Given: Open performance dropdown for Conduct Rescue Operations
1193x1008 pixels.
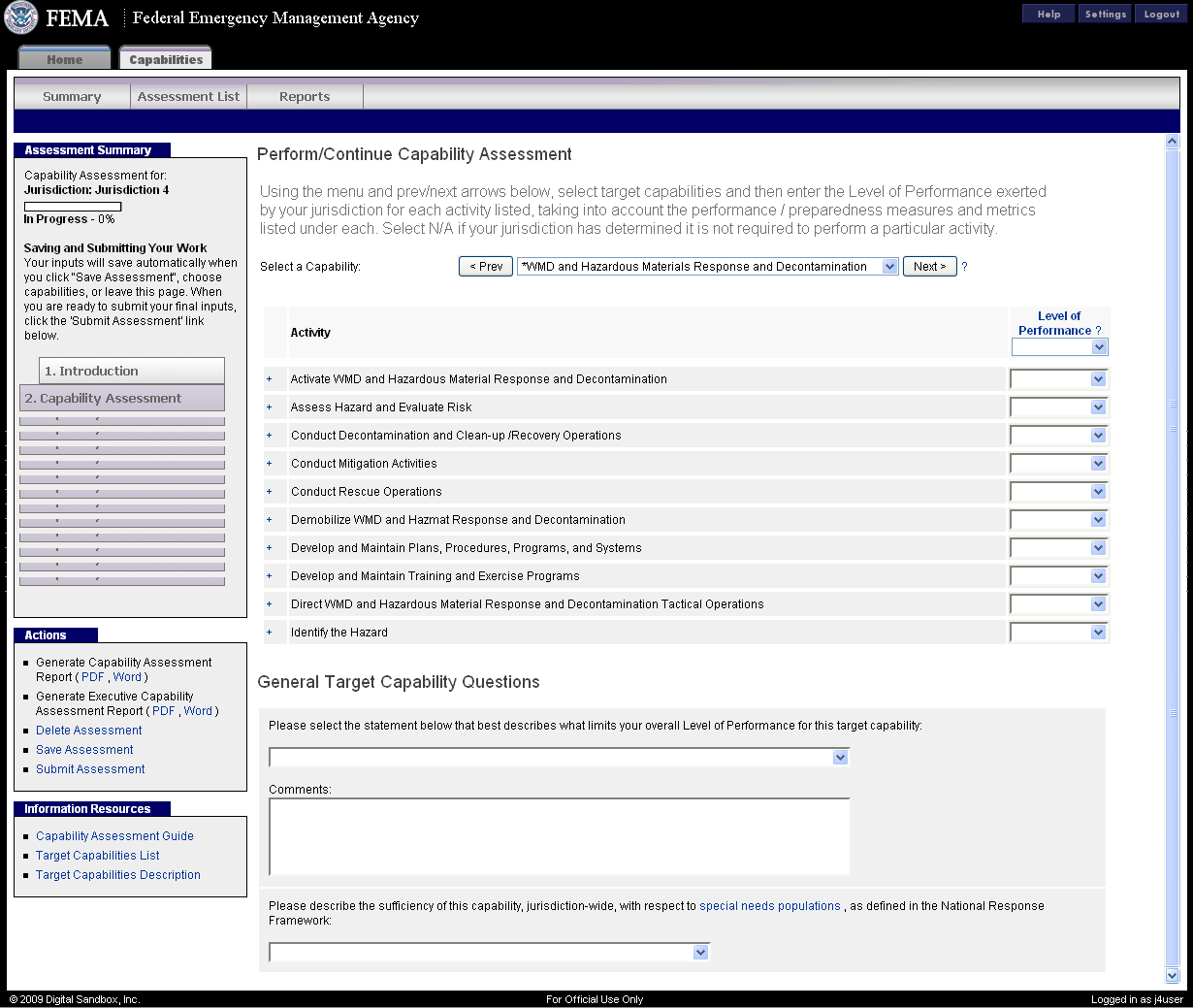Looking at the screenshot, I should click(1058, 492).
